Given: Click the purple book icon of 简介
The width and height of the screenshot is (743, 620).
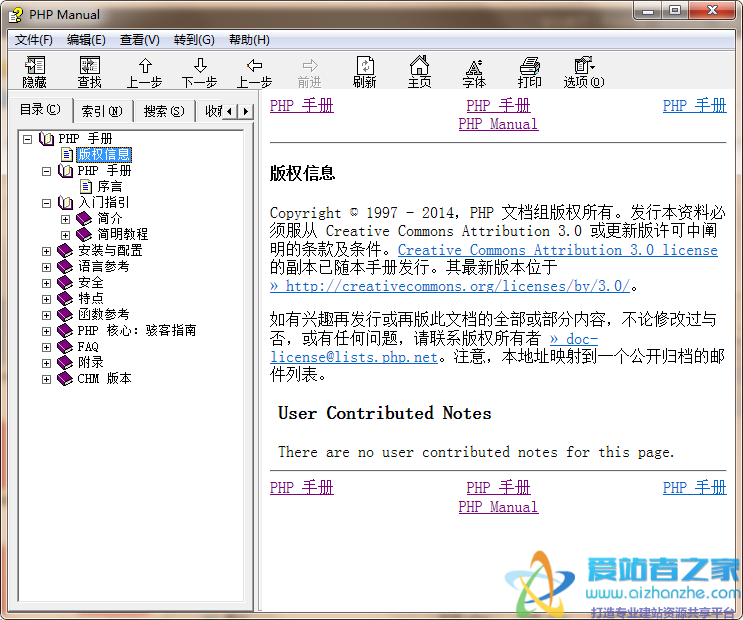Looking at the screenshot, I should point(84,219).
